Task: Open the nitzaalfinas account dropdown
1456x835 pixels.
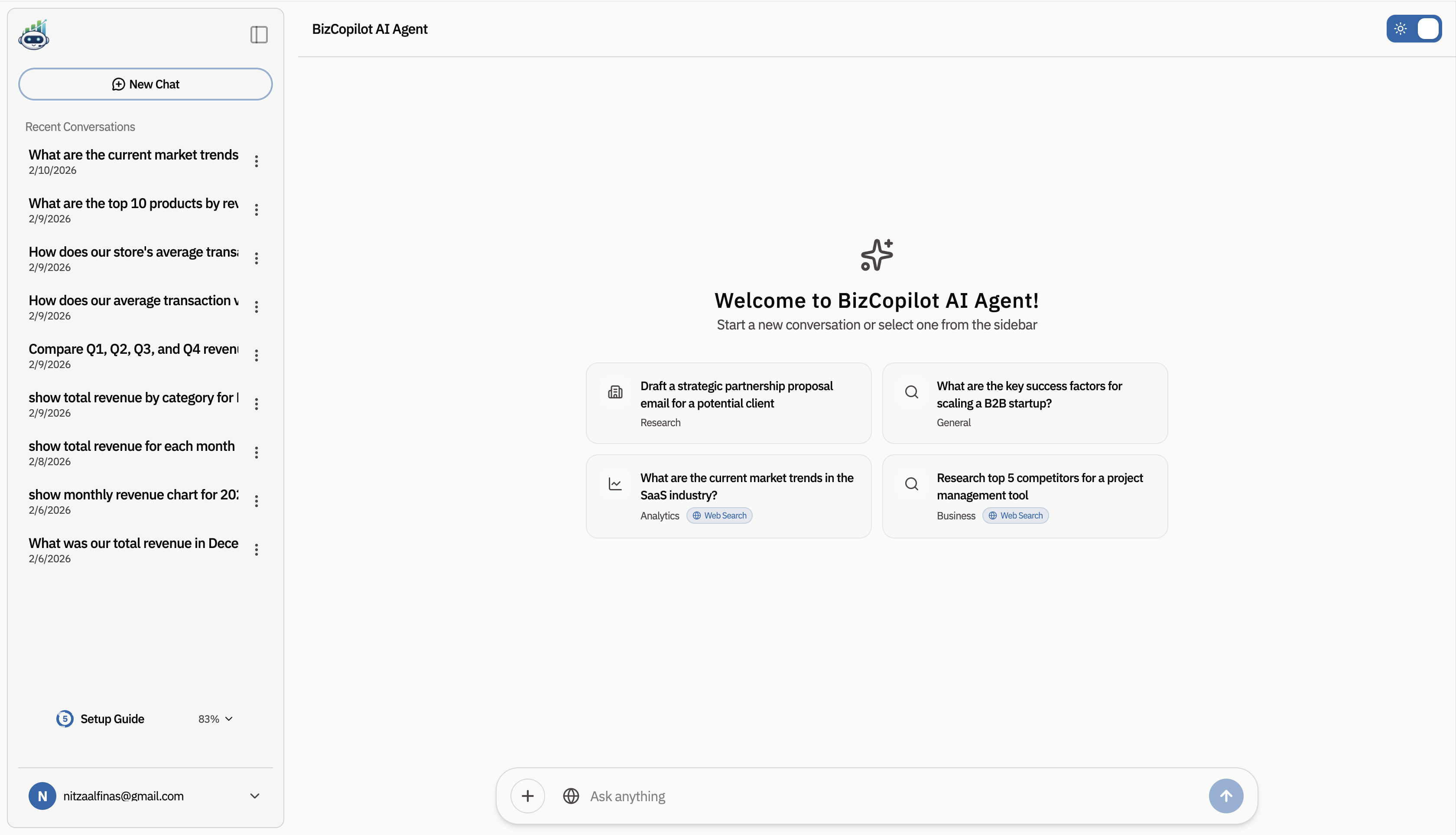Action: pos(254,796)
